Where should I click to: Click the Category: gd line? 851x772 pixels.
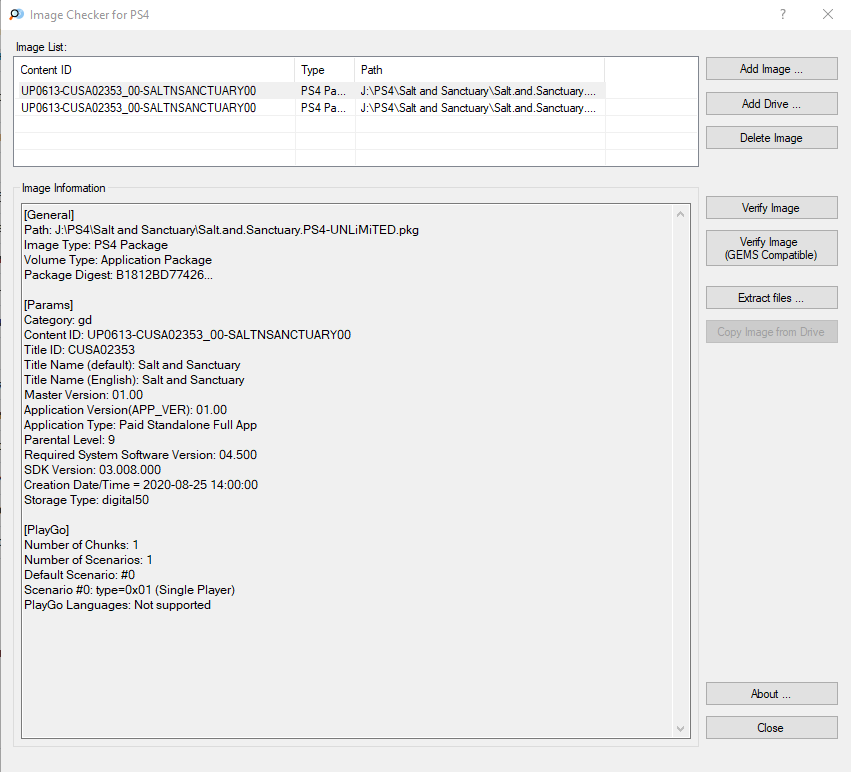58,320
